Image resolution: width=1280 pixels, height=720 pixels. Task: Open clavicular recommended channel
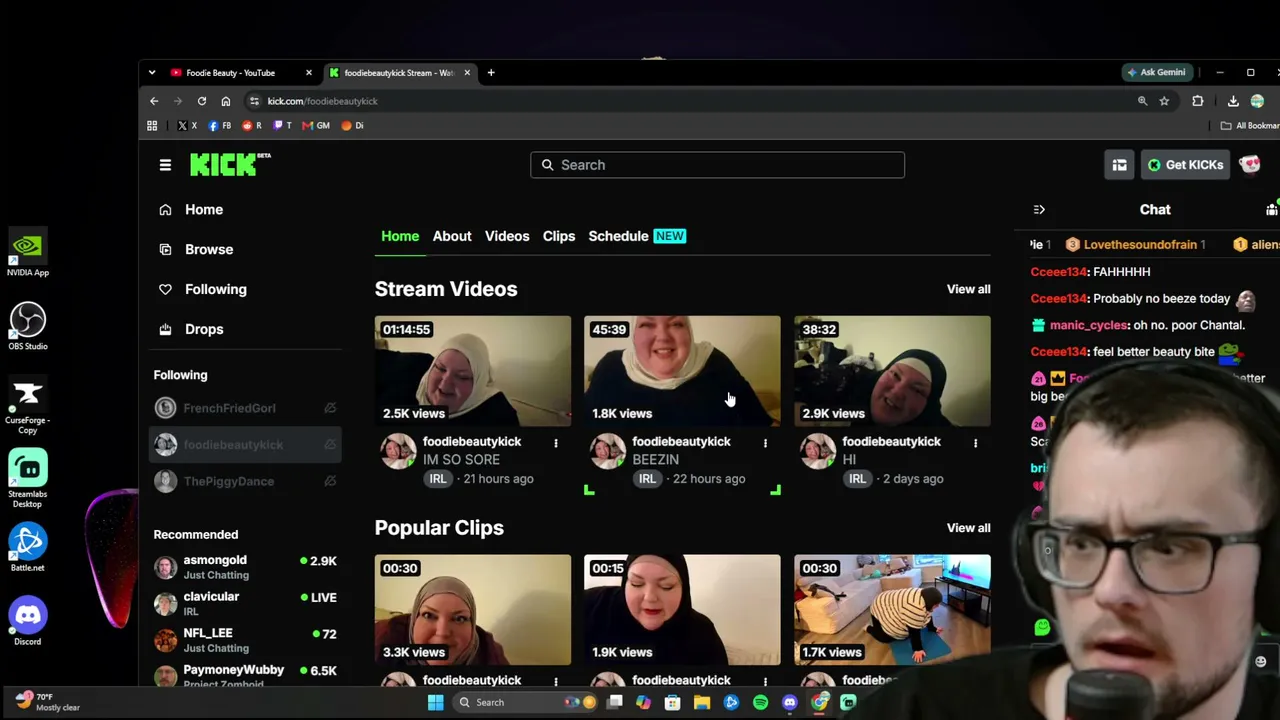pyautogui.click(x=245, y=604)
